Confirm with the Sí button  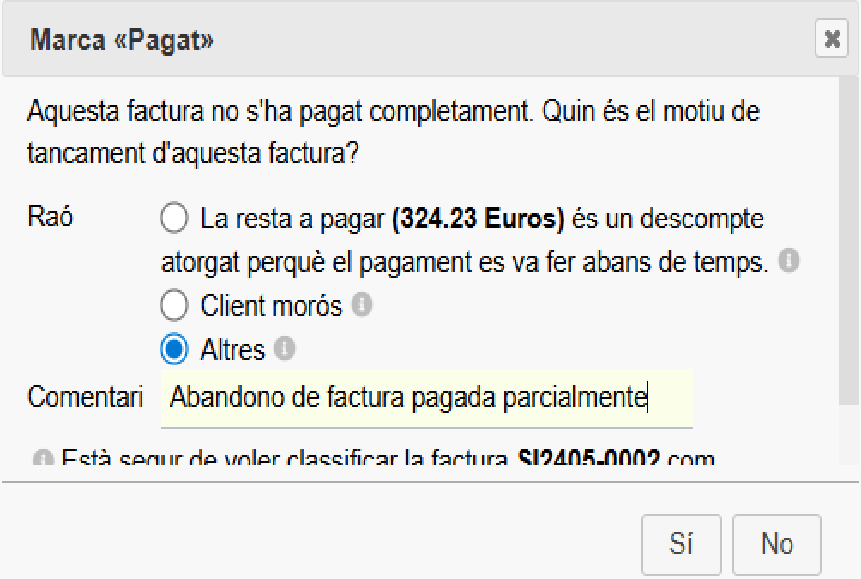[x=682, y=544]
